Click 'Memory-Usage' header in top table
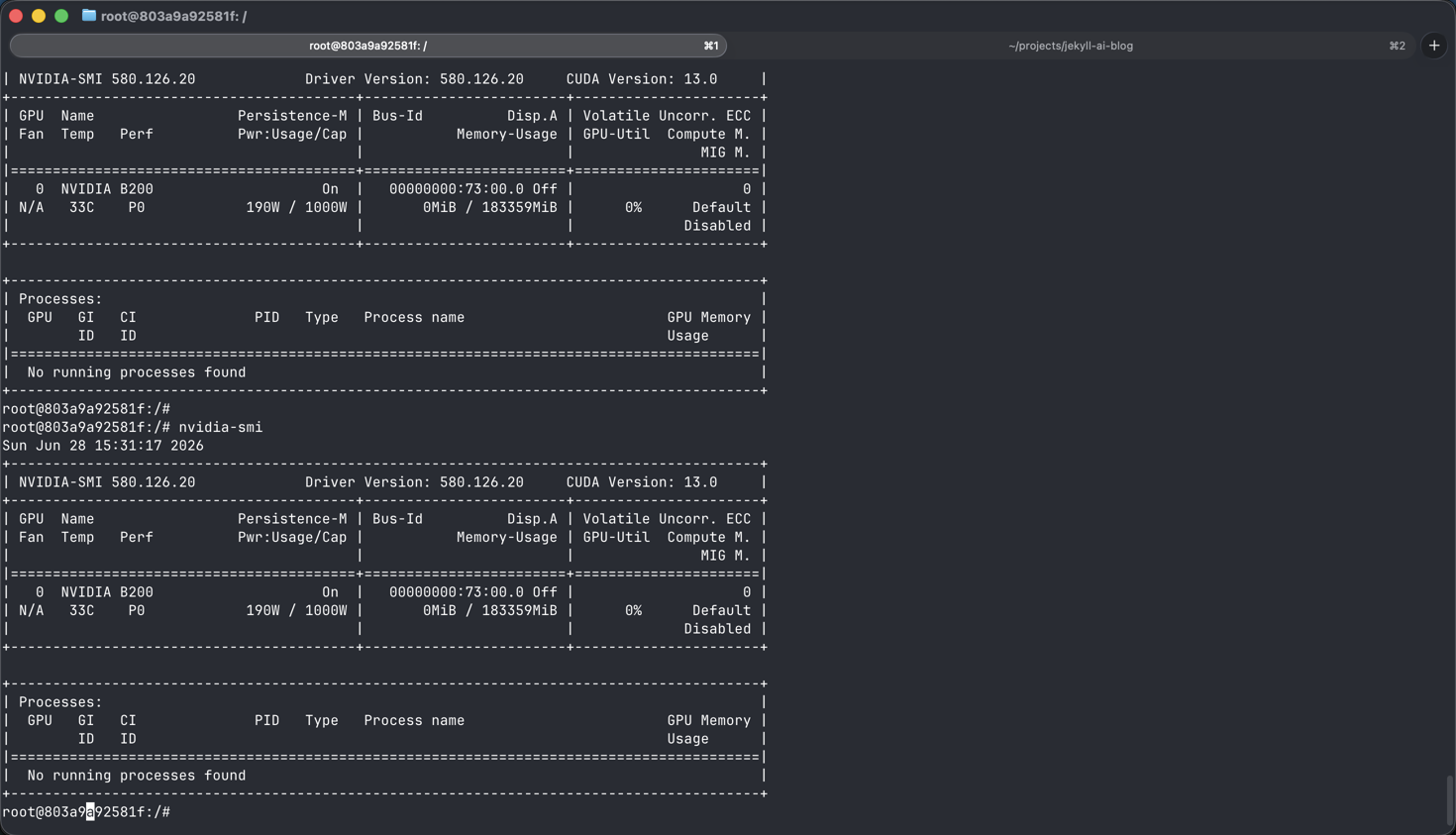Screen dimensions: 1456x835 (507, 135)
